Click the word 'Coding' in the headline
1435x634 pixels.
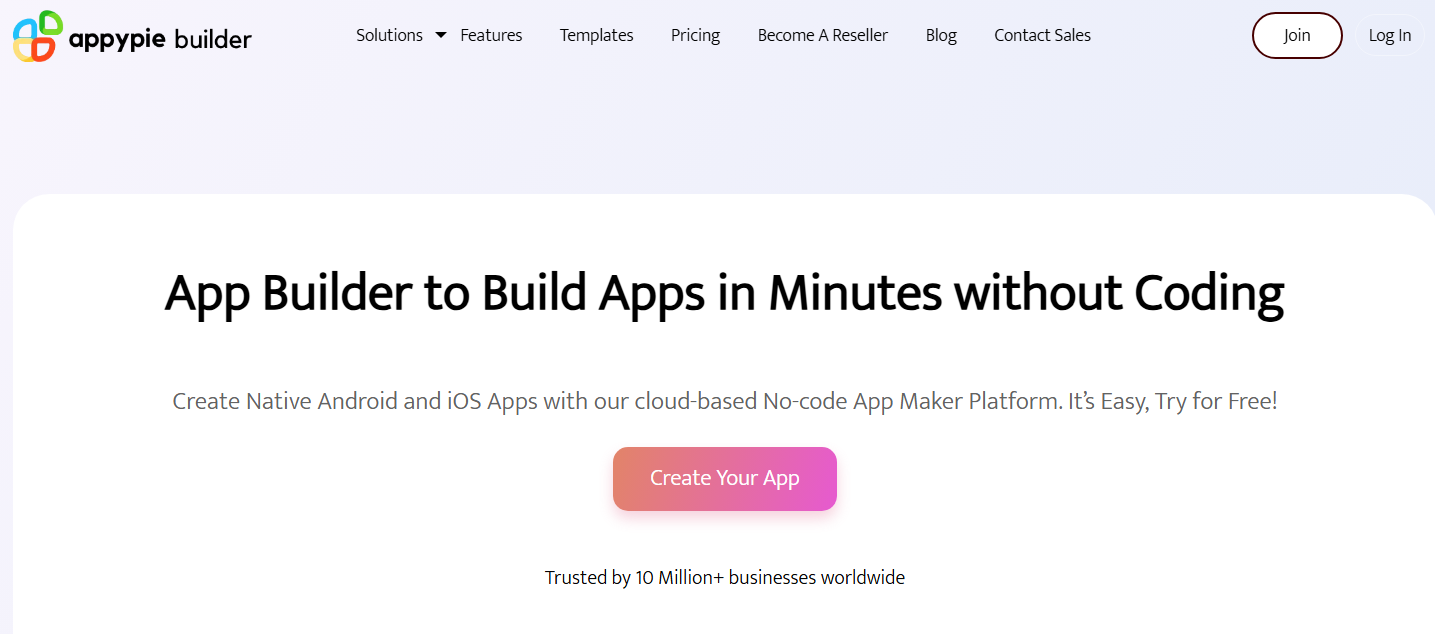click(x=1208, y=294)
